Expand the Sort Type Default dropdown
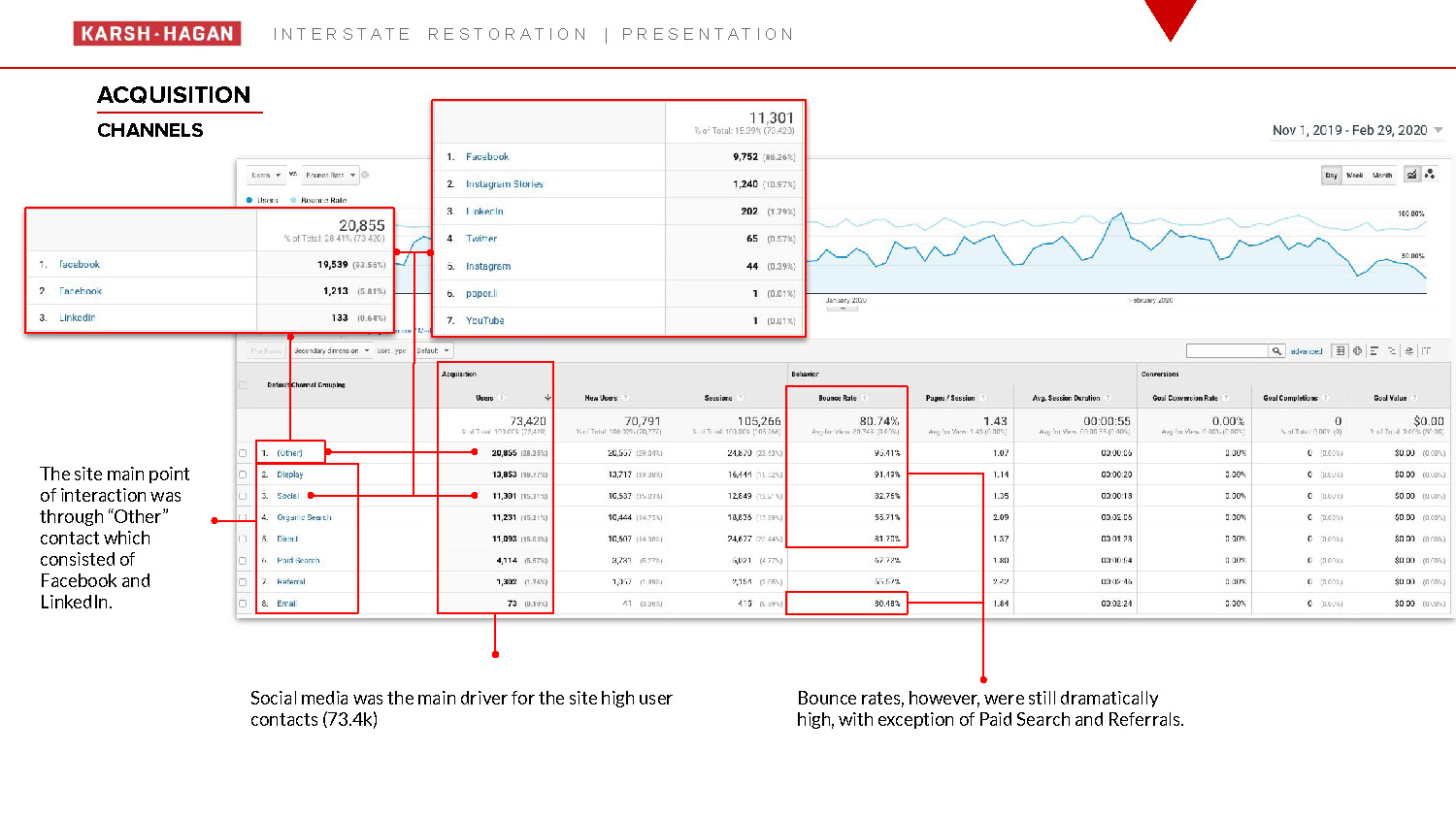This screenshot has width=1456, height=819. click(x=433, y=351)
